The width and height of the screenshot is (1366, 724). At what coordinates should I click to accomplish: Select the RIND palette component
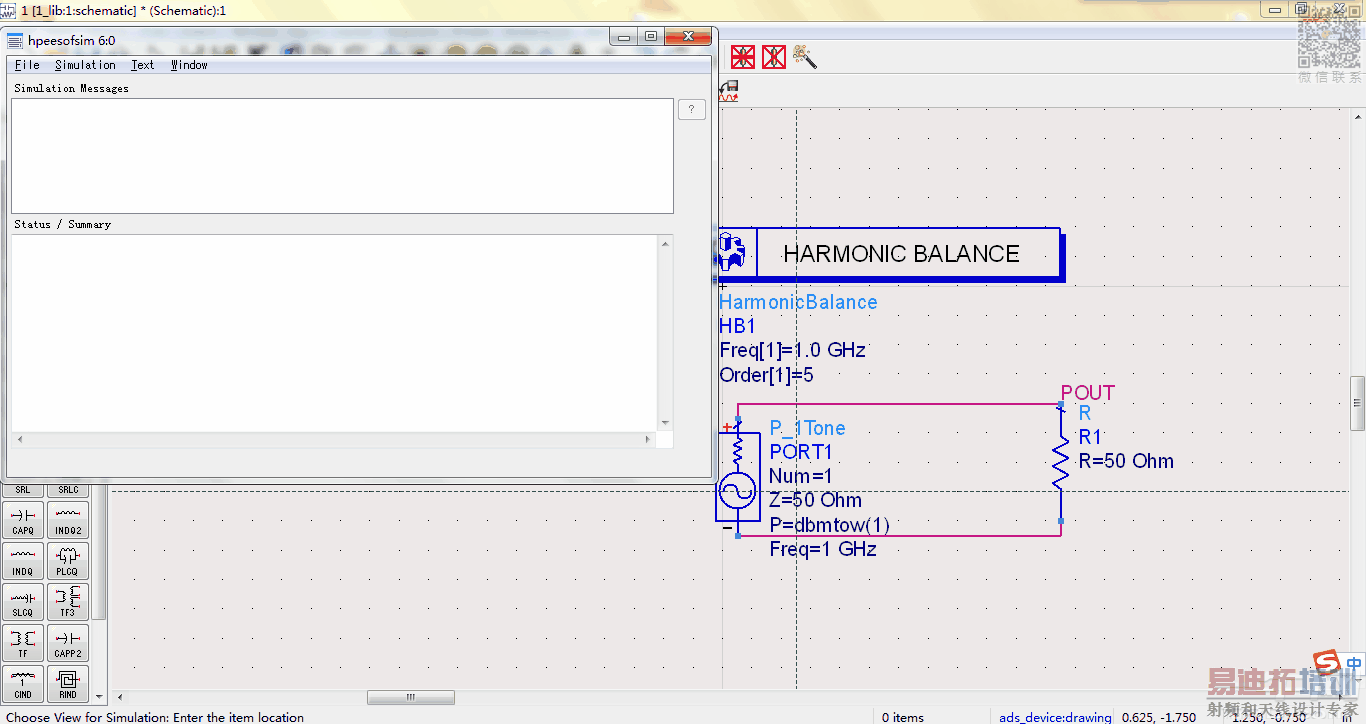(68, 684)
